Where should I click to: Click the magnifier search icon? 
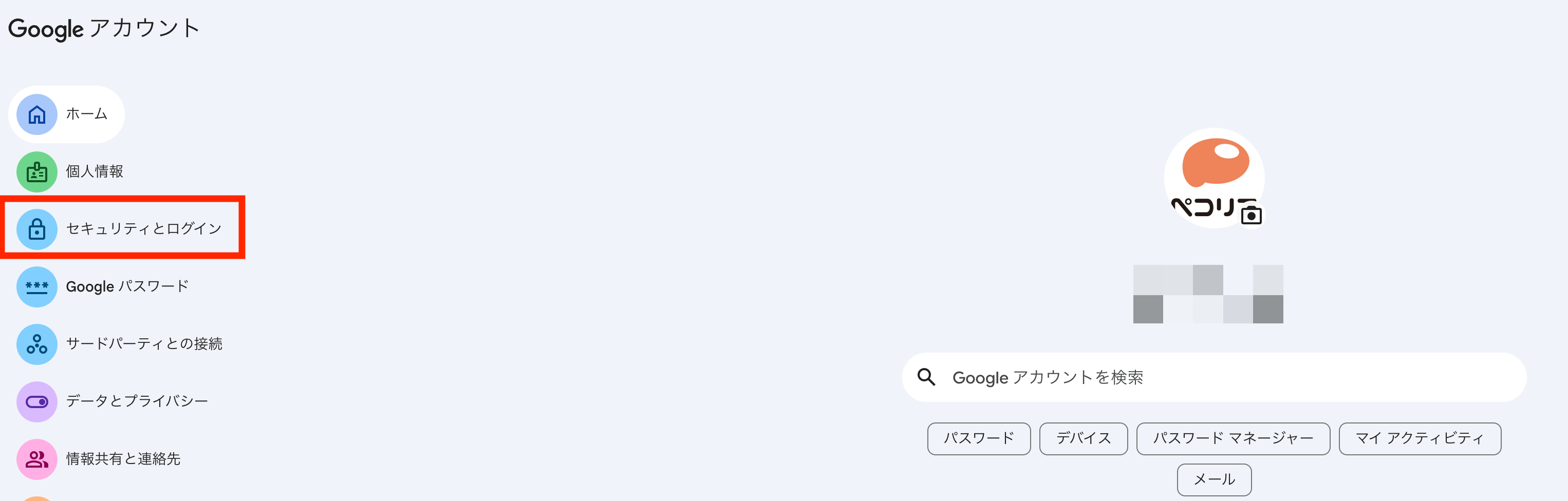pos(926,377)
